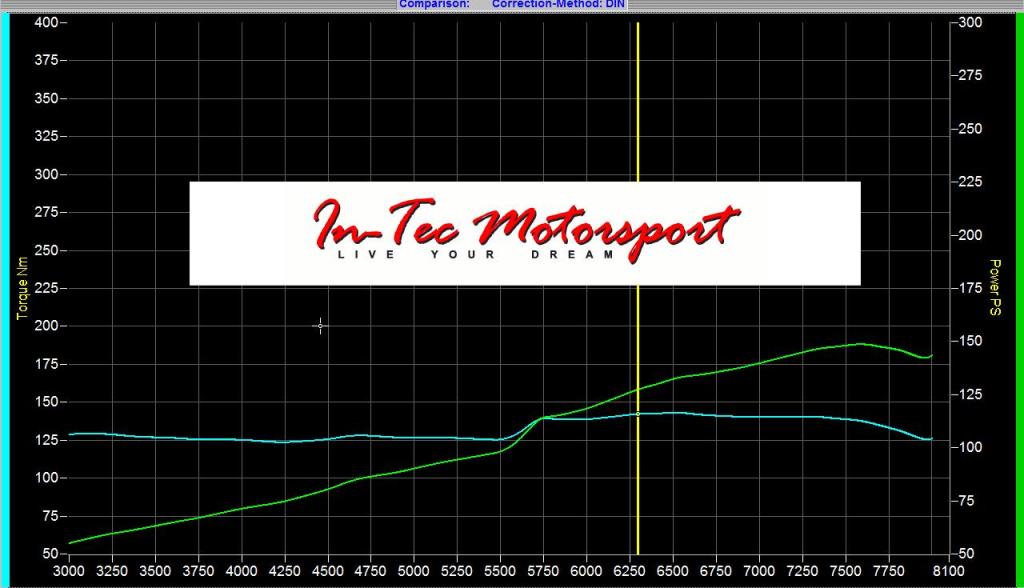This screenshot has width=1024, height=588.
Task: Select the 5500 RPM axis label
Action: coord(500,571)
